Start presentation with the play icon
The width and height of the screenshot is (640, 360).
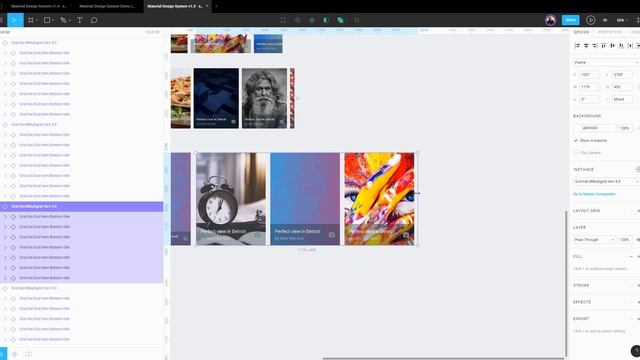590,20
